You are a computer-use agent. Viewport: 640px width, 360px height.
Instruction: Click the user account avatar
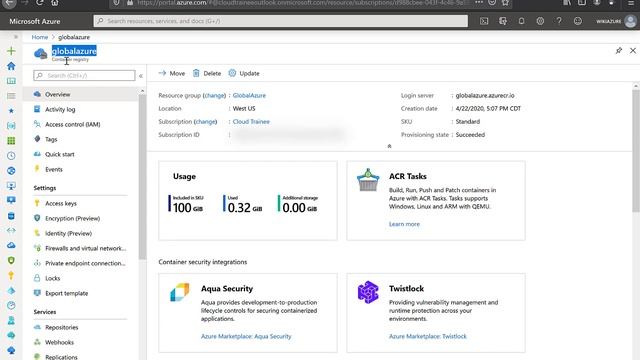631,21
